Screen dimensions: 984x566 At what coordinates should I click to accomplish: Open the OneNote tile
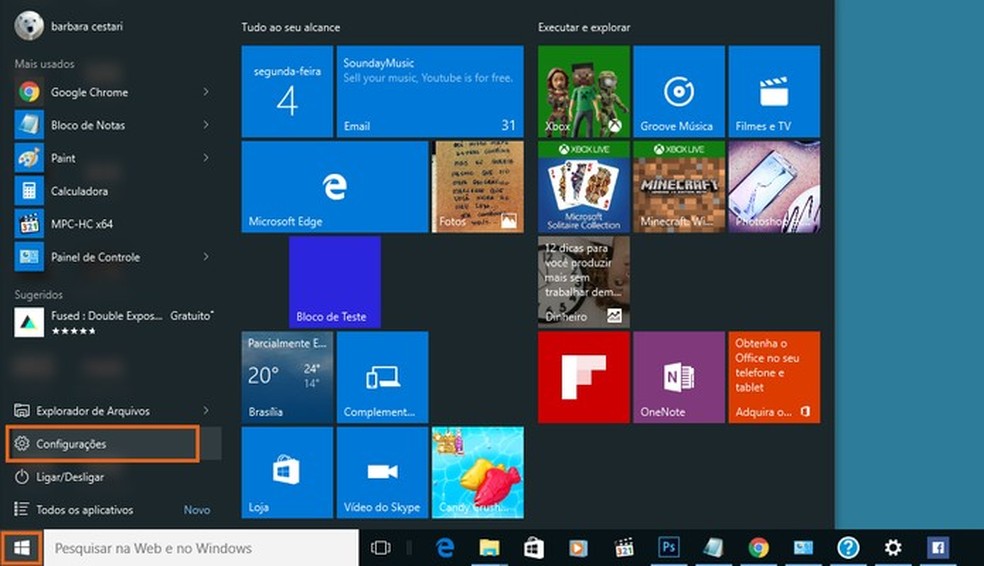pos(678,377)
